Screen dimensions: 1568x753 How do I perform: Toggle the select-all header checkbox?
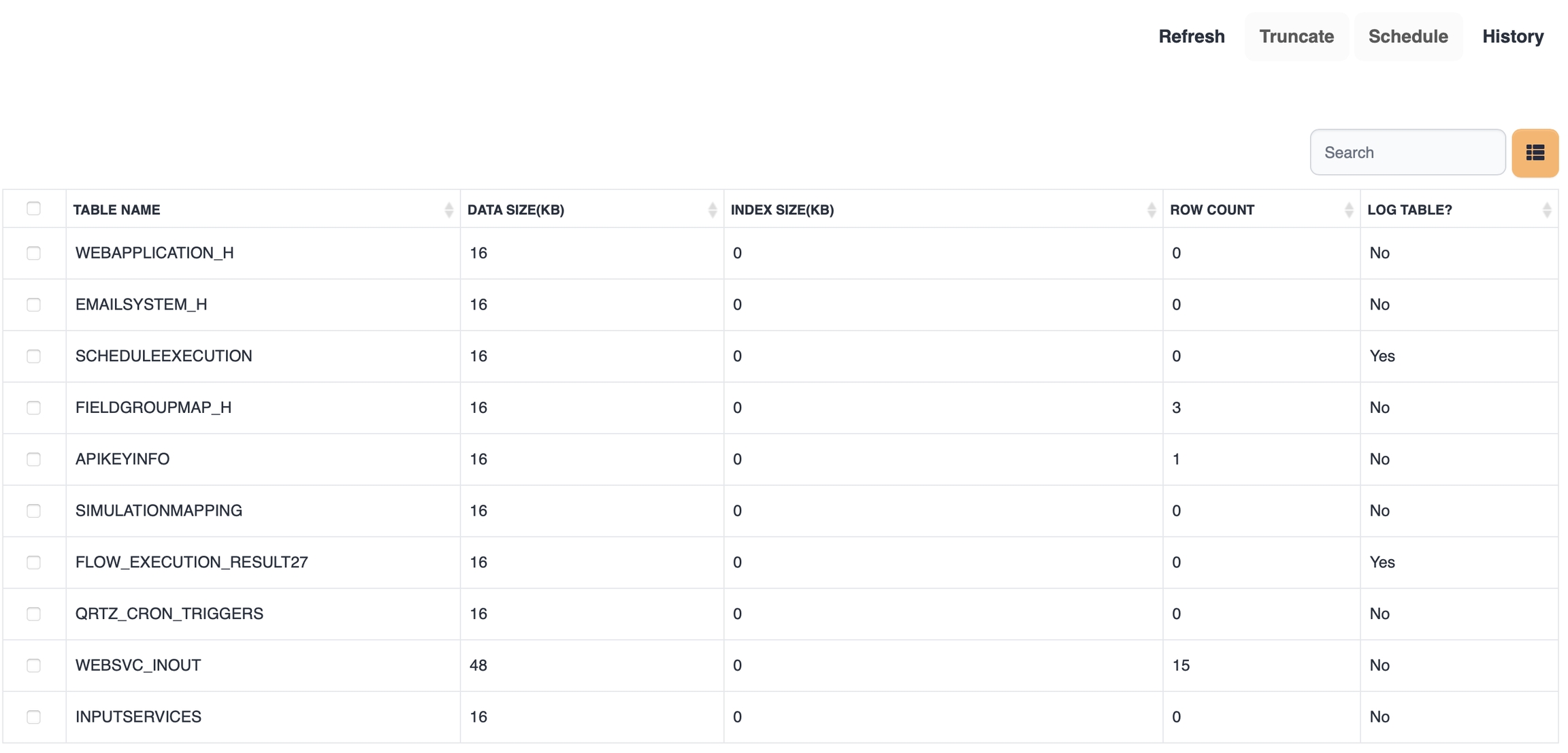33,209
